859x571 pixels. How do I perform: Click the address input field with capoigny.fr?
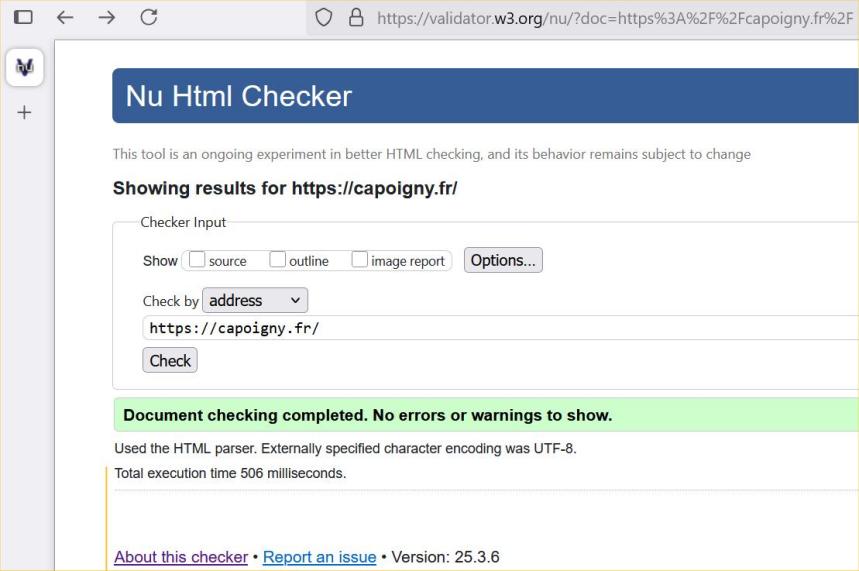[x=500, y=328]
